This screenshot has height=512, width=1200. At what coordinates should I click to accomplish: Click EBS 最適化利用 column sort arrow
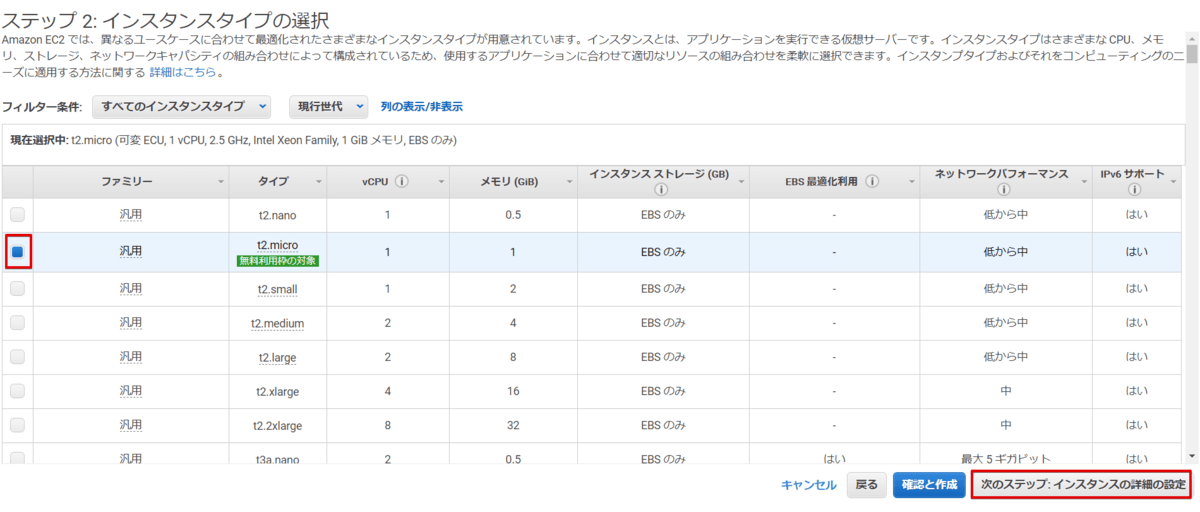click(x=911, y=182)
